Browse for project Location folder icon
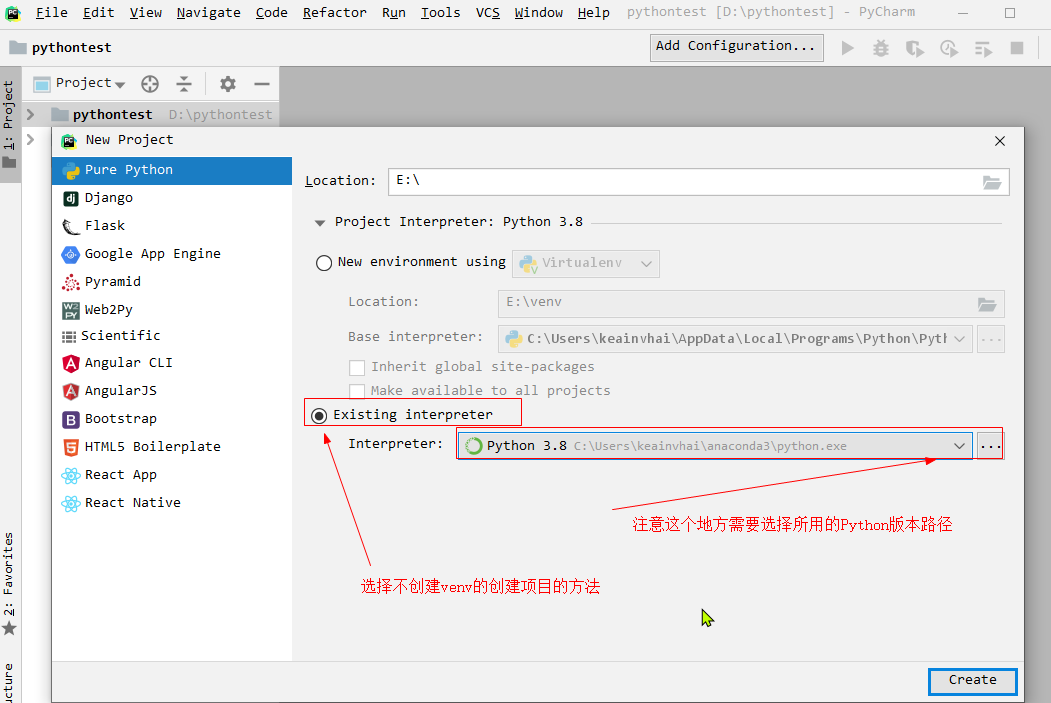The width and height of the screenshot is (1051, 703). coord(992,182)
